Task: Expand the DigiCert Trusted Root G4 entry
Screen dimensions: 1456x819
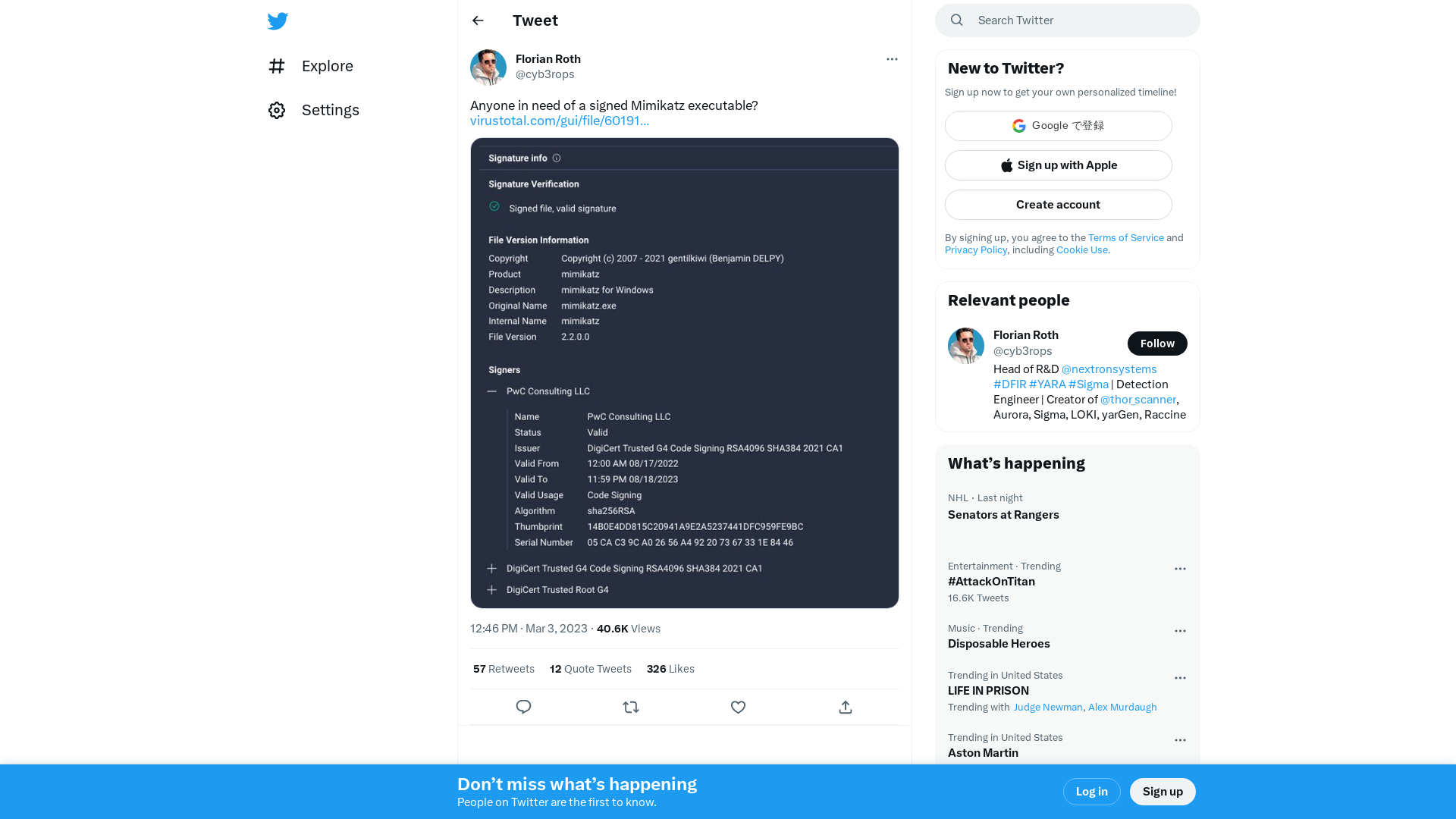Action: [x=491, y=589]
